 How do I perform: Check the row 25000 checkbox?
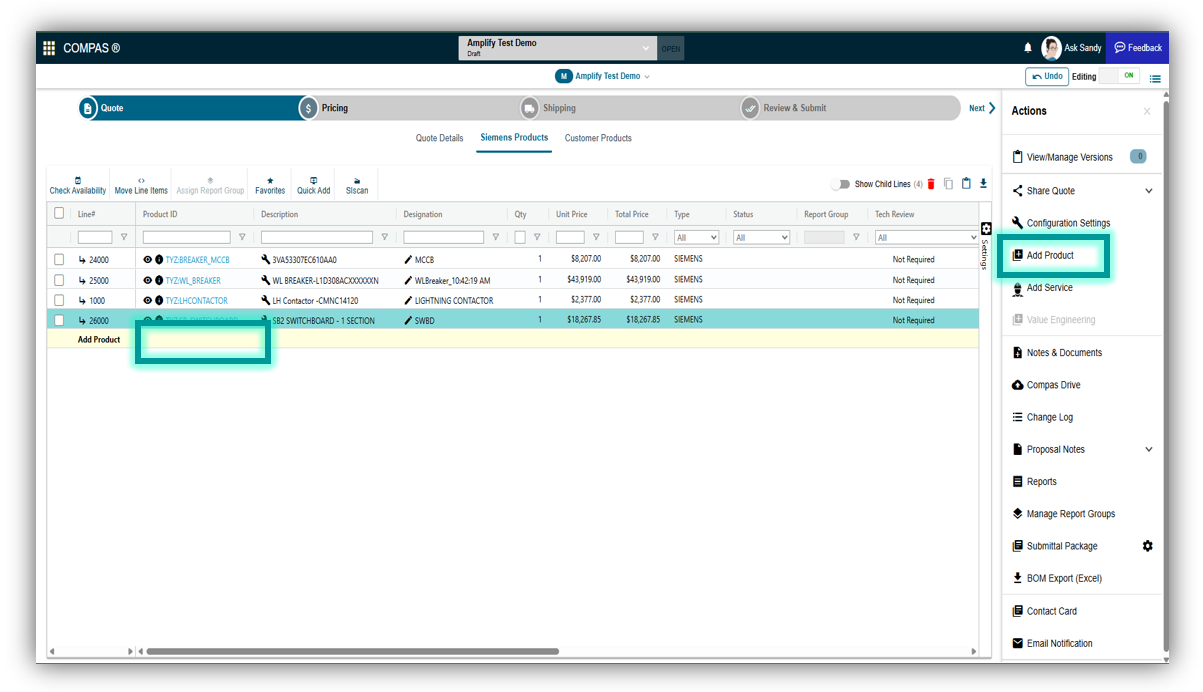59,280
